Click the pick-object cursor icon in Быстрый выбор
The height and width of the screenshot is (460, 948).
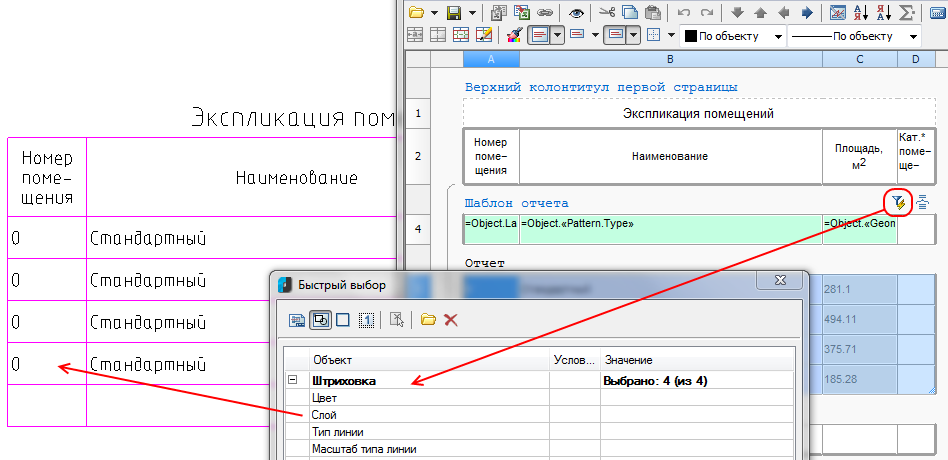[396, 320]
